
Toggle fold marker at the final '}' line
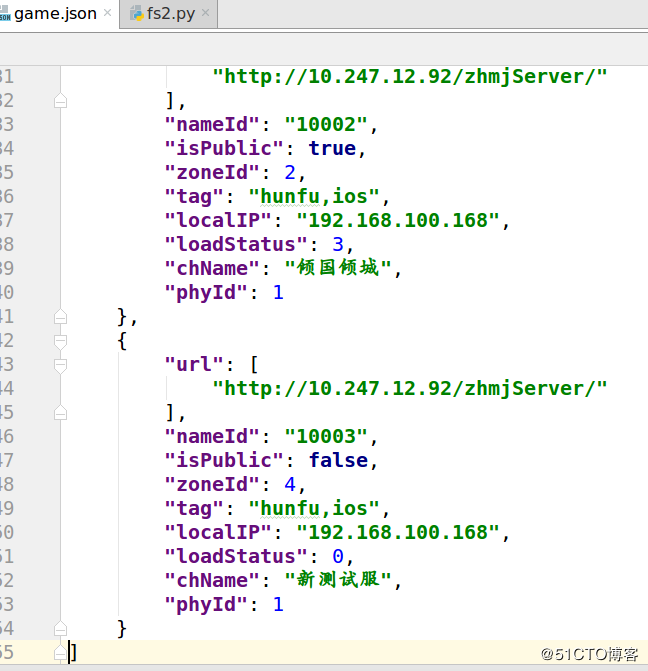(x=60, y=629)
